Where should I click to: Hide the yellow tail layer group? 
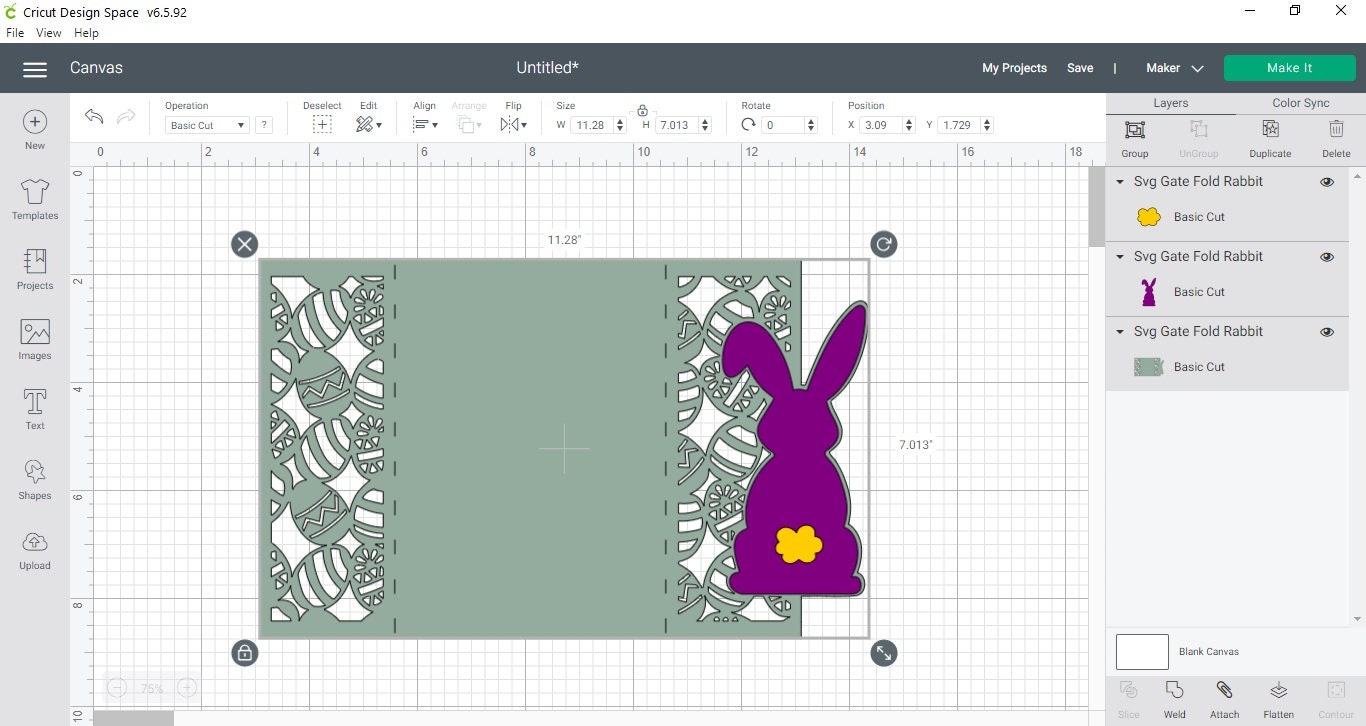pos(1327,182)
